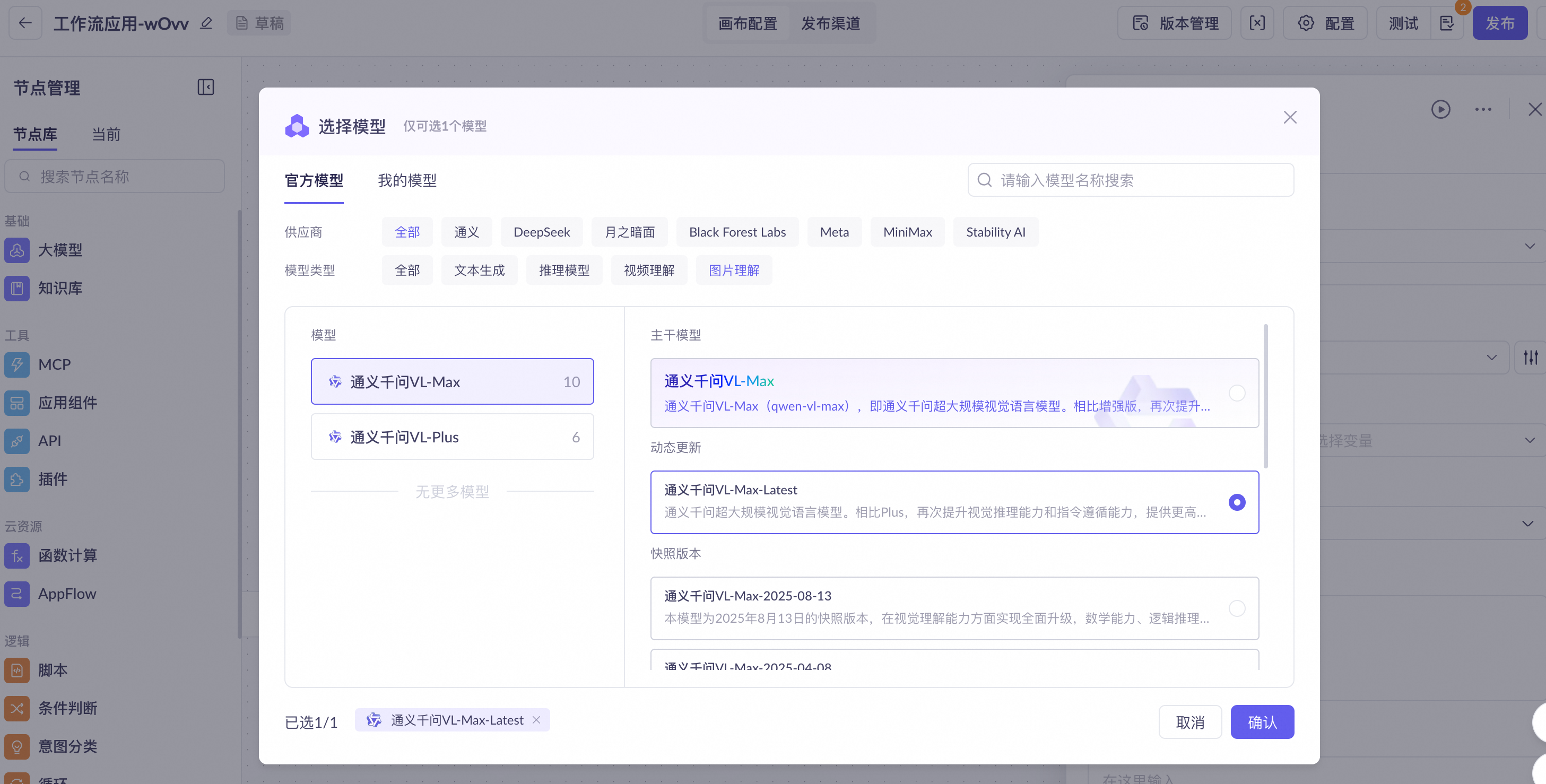1546x784 pixels.
Task: Filter supplier by MiniMax
Action: (x=907, y=232)
